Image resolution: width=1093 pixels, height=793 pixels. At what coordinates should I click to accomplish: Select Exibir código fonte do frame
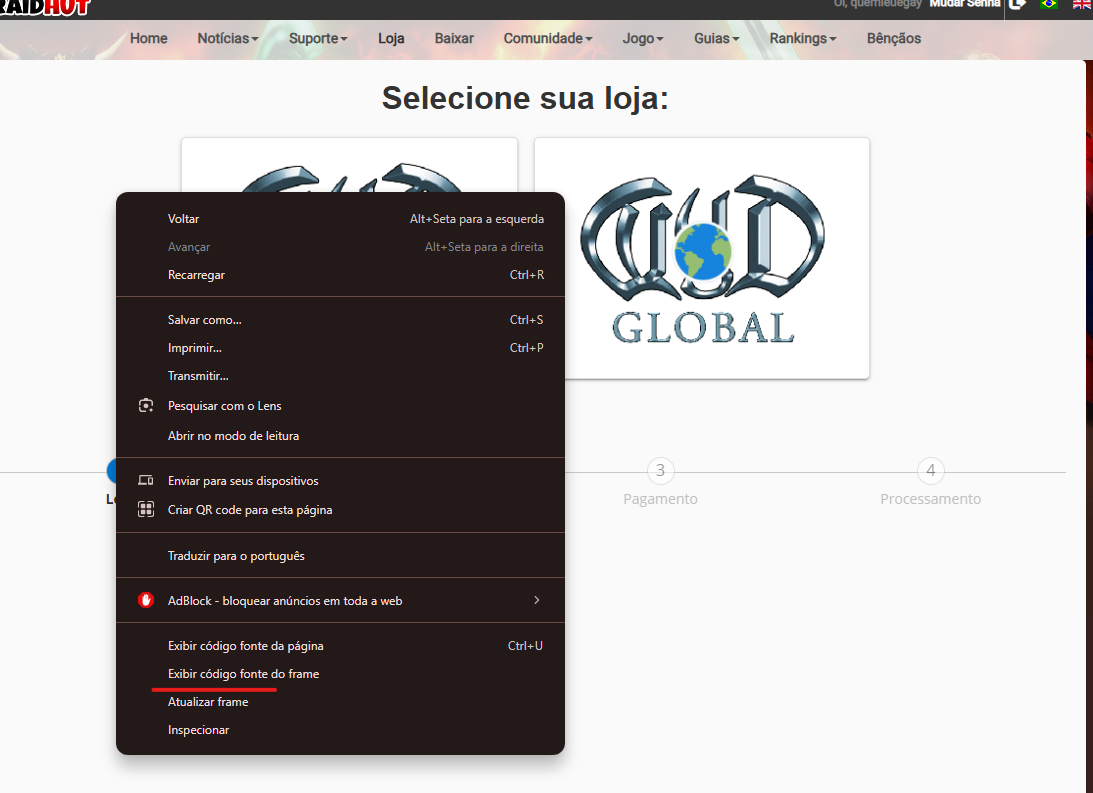pos(243,674)
